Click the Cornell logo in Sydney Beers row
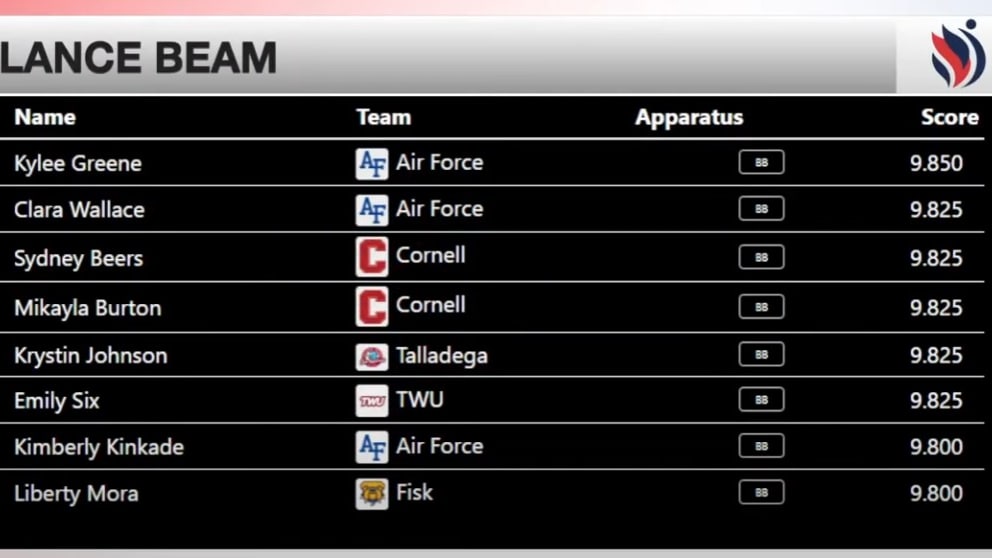 (x=372, y=257)
